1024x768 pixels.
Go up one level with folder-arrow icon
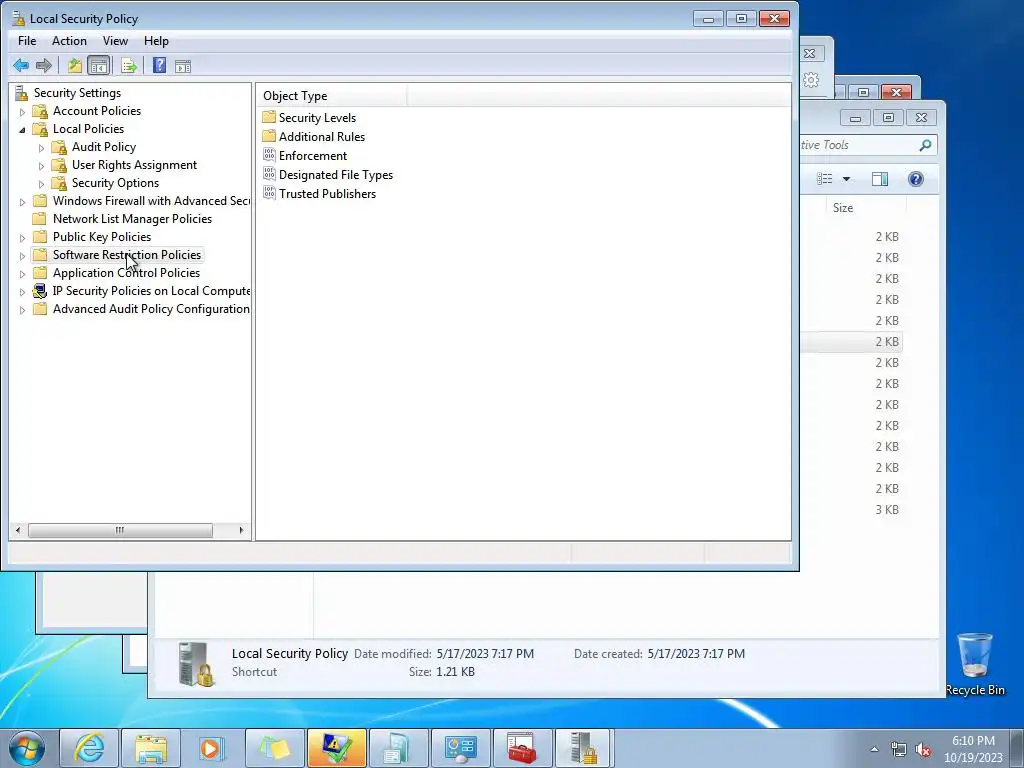pyautogui.click(x=74, y=65)
